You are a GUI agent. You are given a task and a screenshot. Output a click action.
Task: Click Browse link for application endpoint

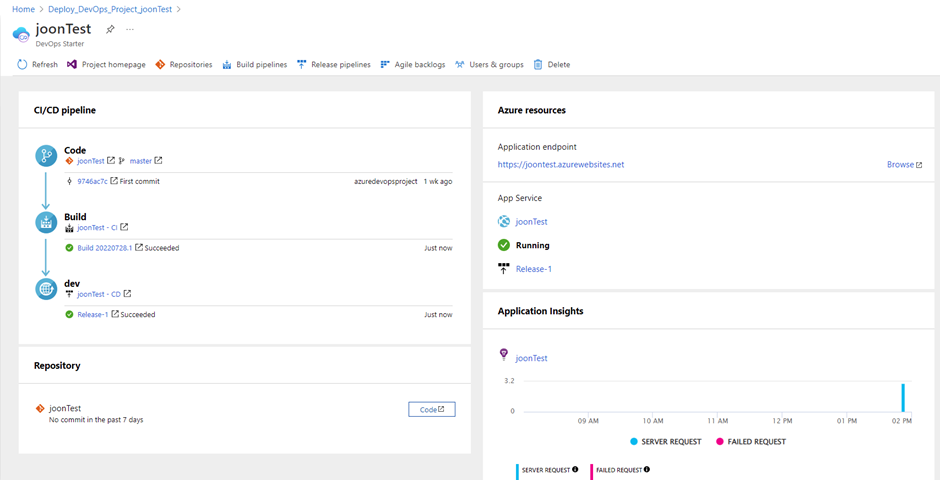click(905, 164)
